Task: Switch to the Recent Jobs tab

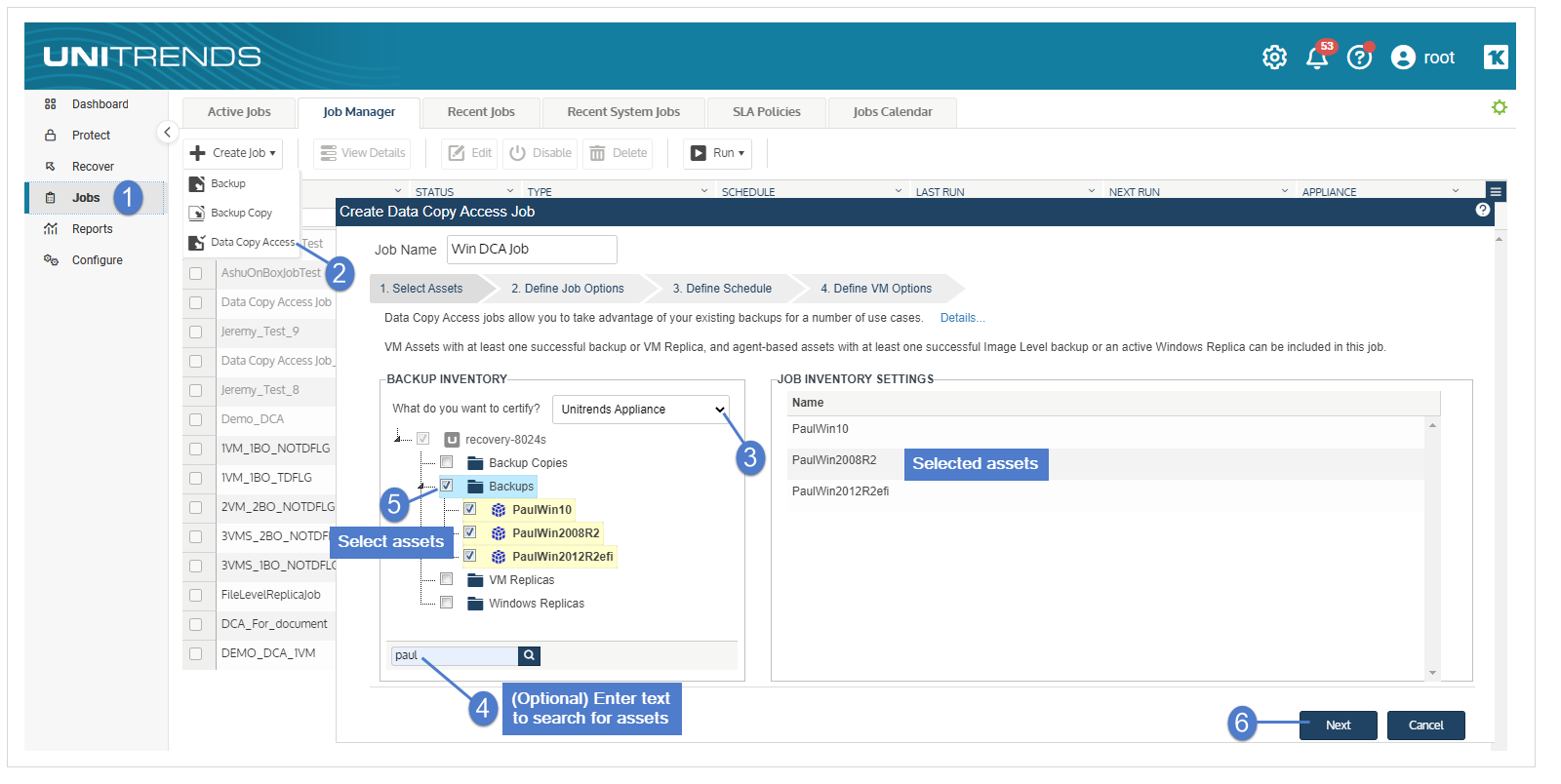Action: tap(481, 112)
